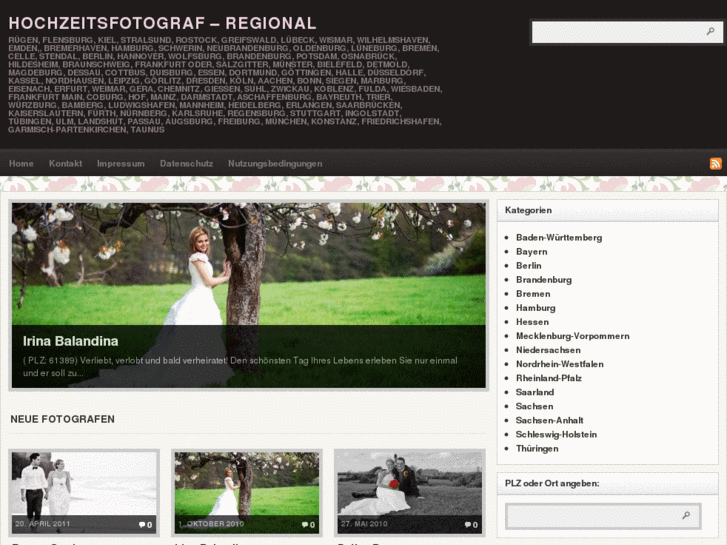Select category Sachsen-Anhalt

coord(549,420)
